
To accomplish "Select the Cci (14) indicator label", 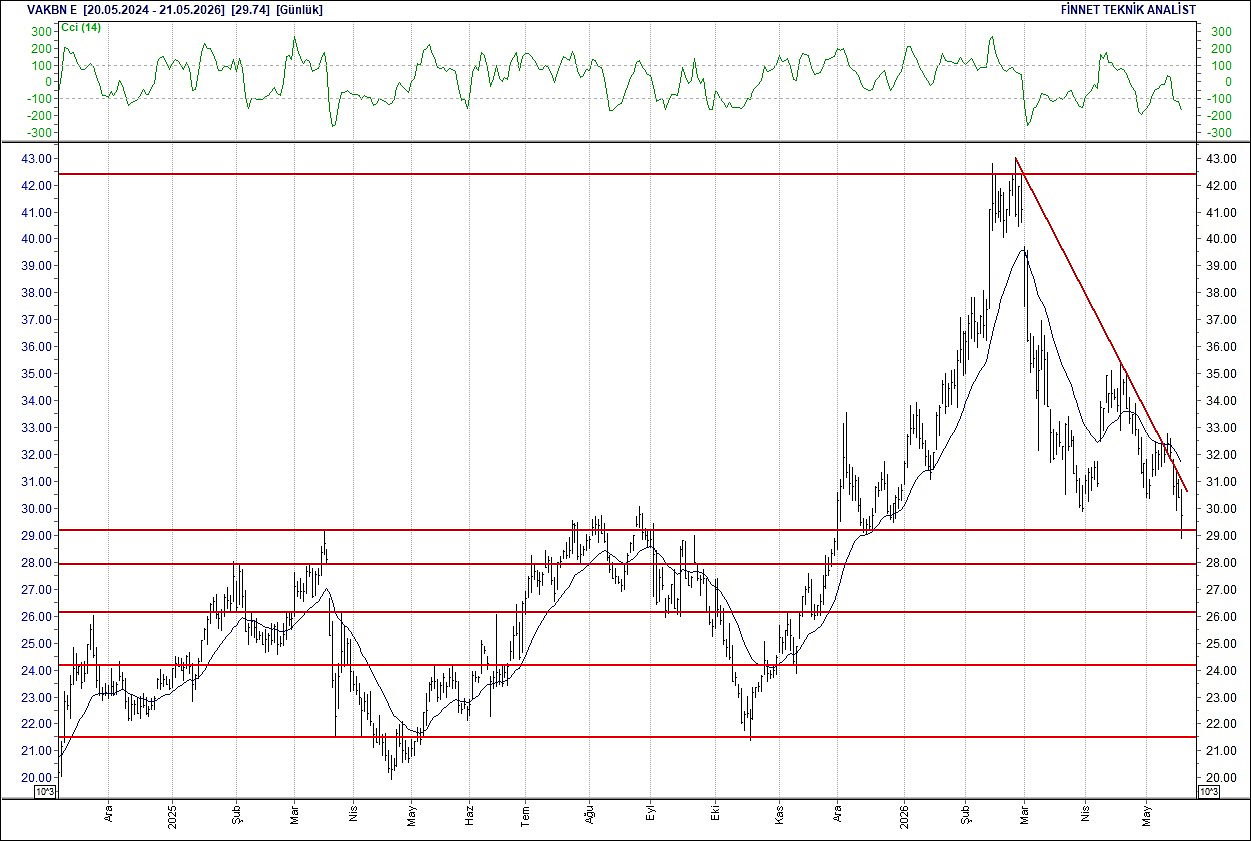I will point(81,27).
